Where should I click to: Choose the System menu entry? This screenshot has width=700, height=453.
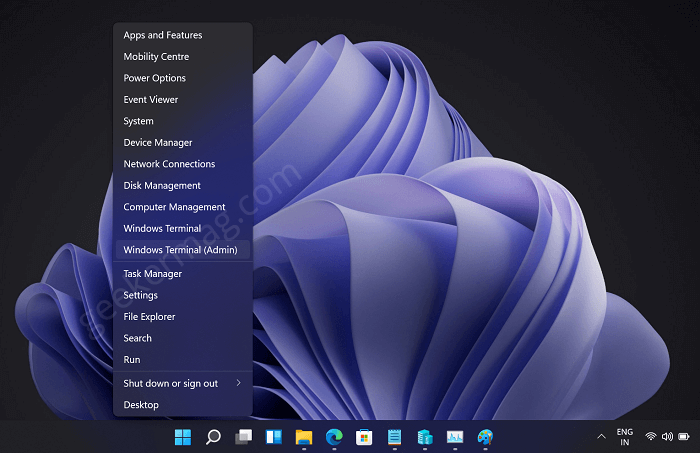pyautogui.click(x=183, y=121)
